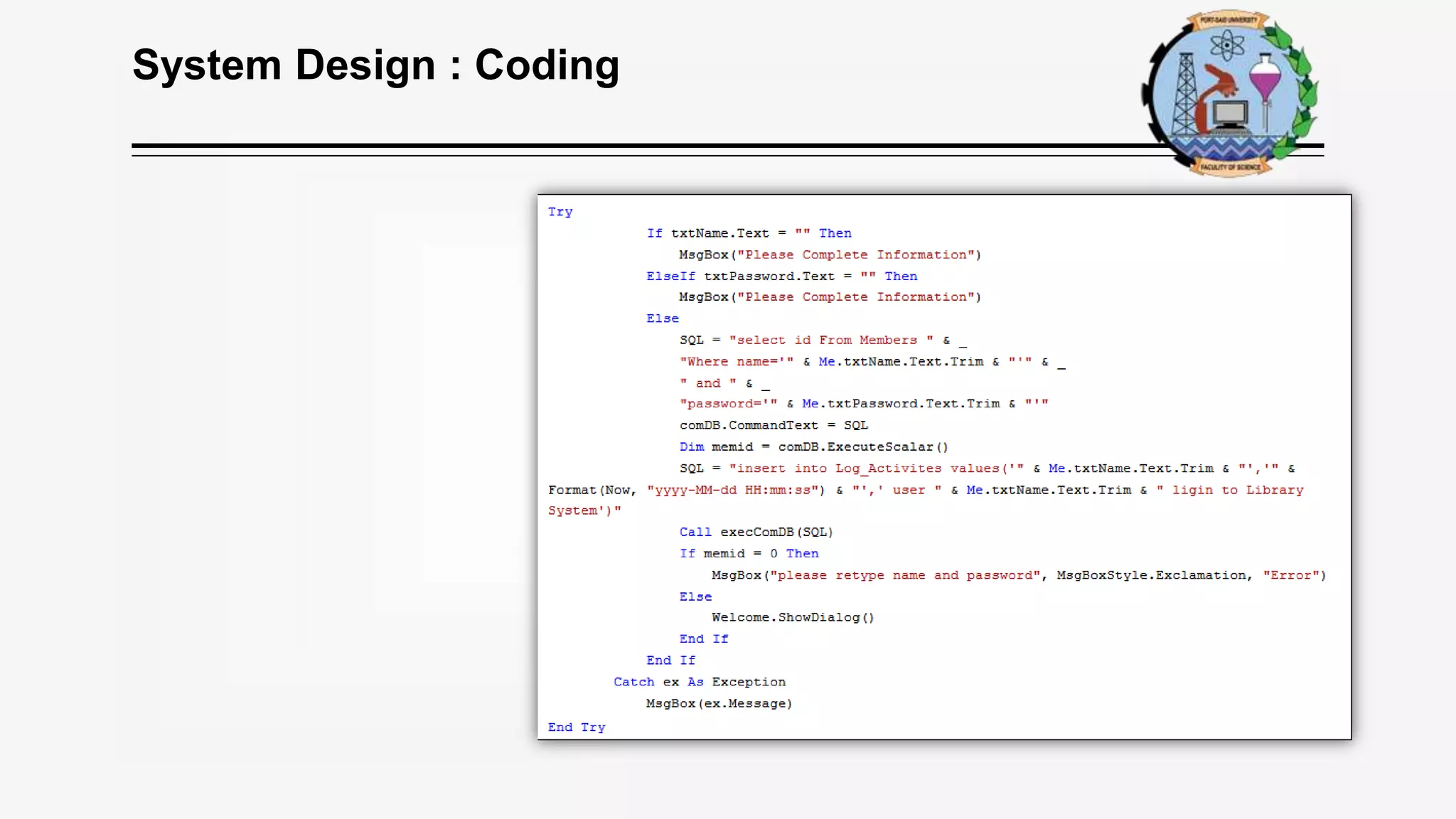This screenshot has height=819, width=1456.
Task: Click the line "comDB.CommandText = SQL"
Action: [x=773, y=425]
